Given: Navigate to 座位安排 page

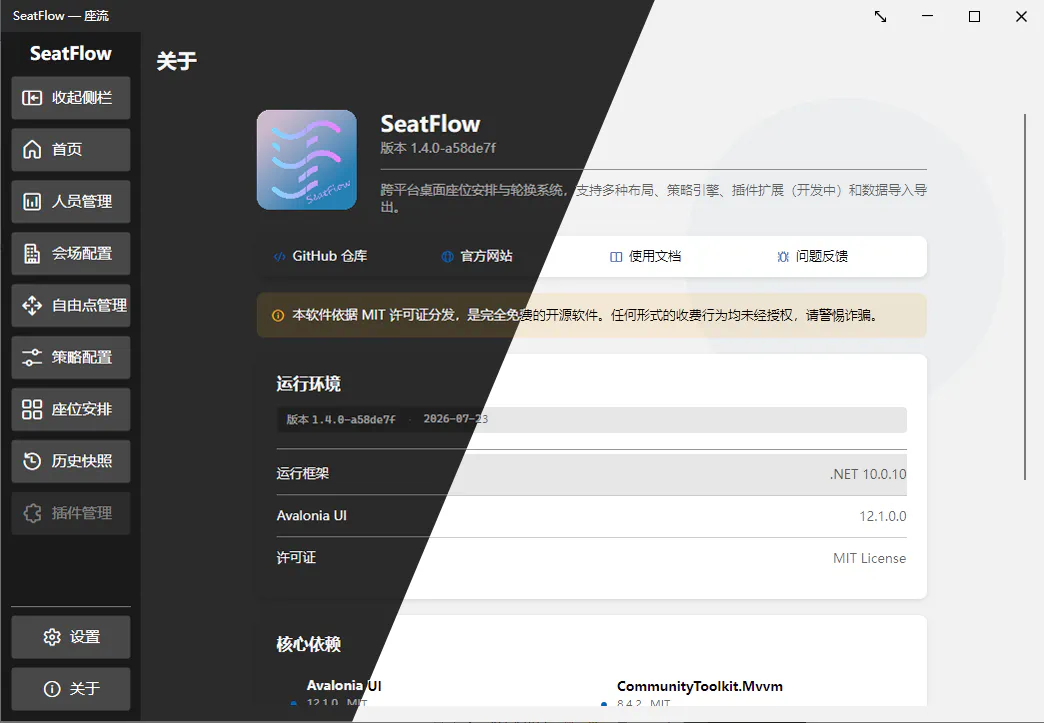Looking at the screenshot, I should click(71, 409).
